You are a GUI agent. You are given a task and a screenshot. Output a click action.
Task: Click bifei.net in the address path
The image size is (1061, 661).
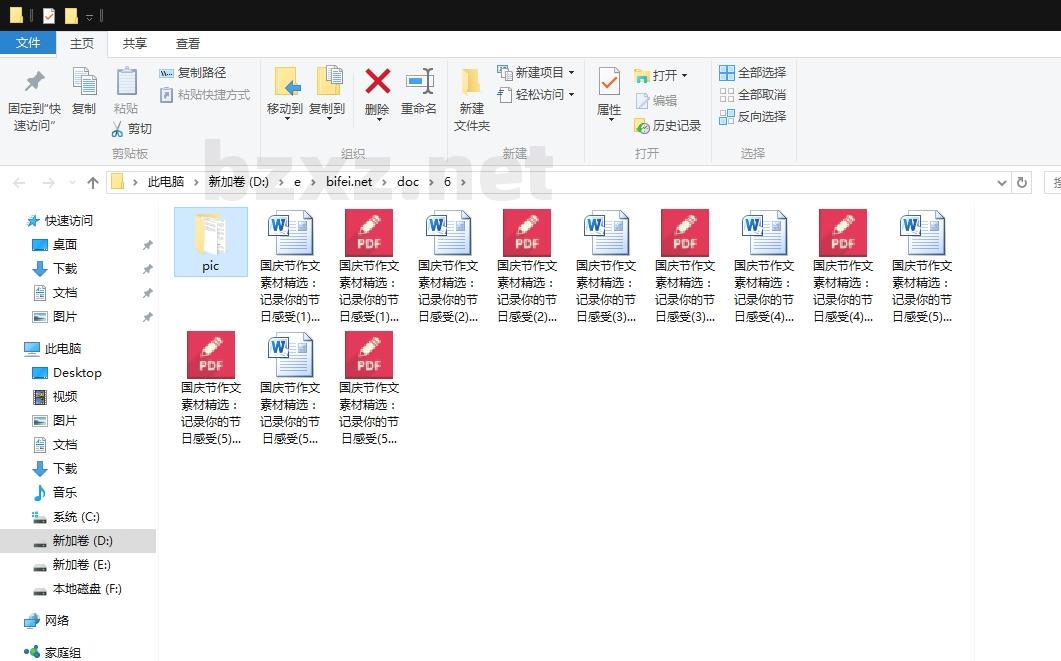click(x=349, y=182)
